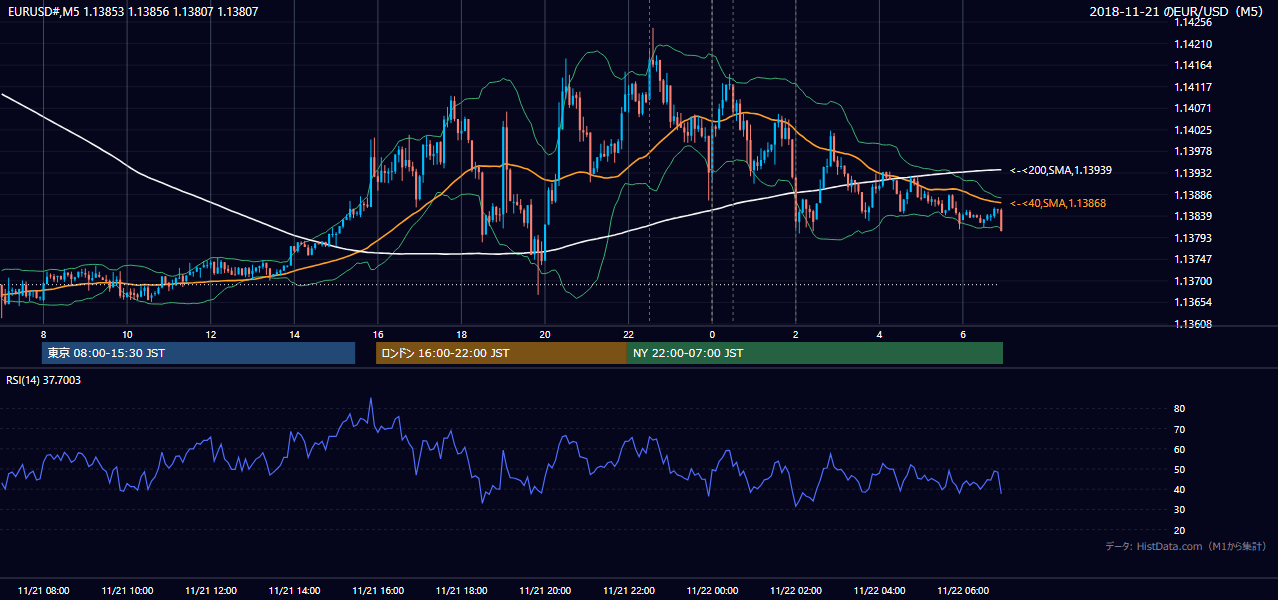Click the NY 22:00-07:00 JST session bar
This screenshot has width=1278, height=600.
pos(815,353)
